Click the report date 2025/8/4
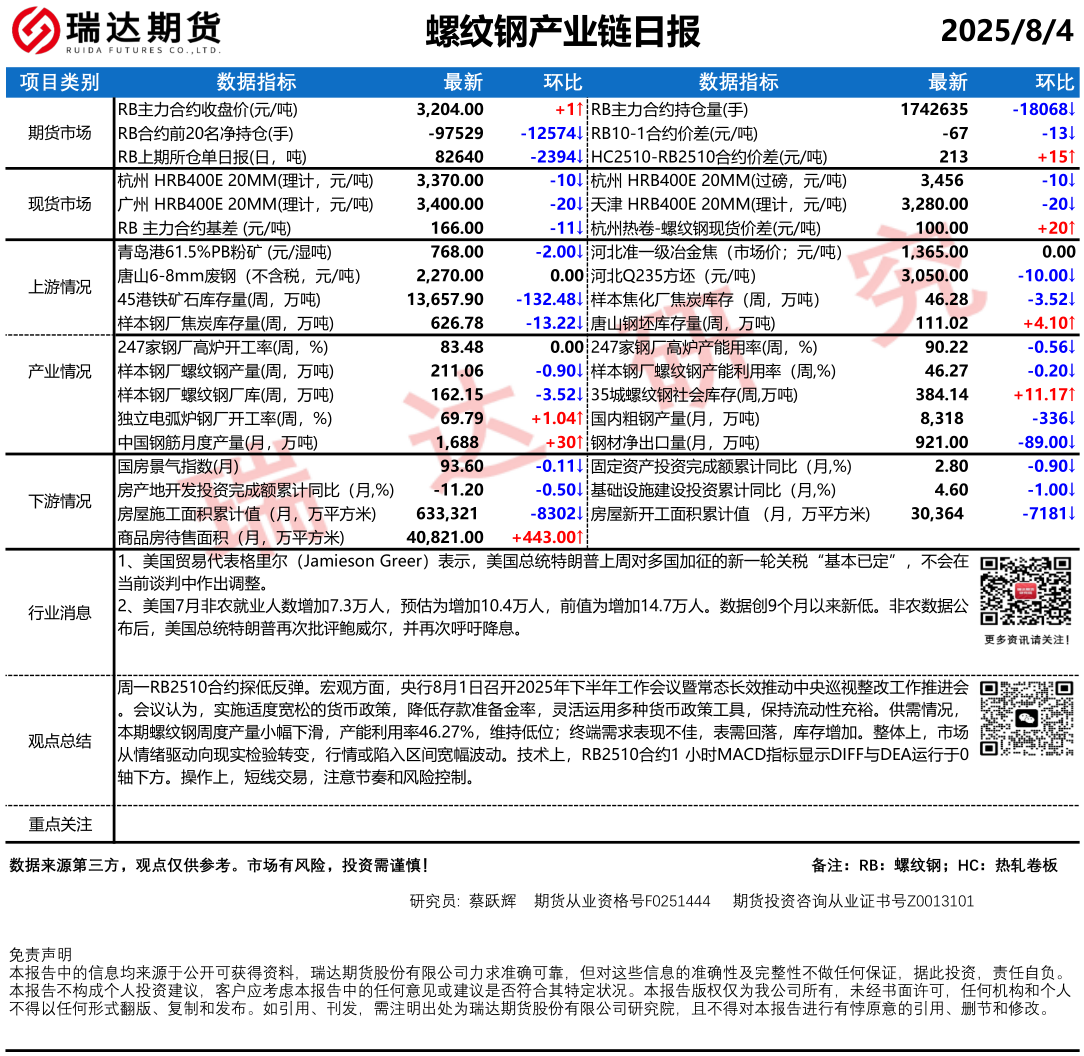 click(1006, 32)
